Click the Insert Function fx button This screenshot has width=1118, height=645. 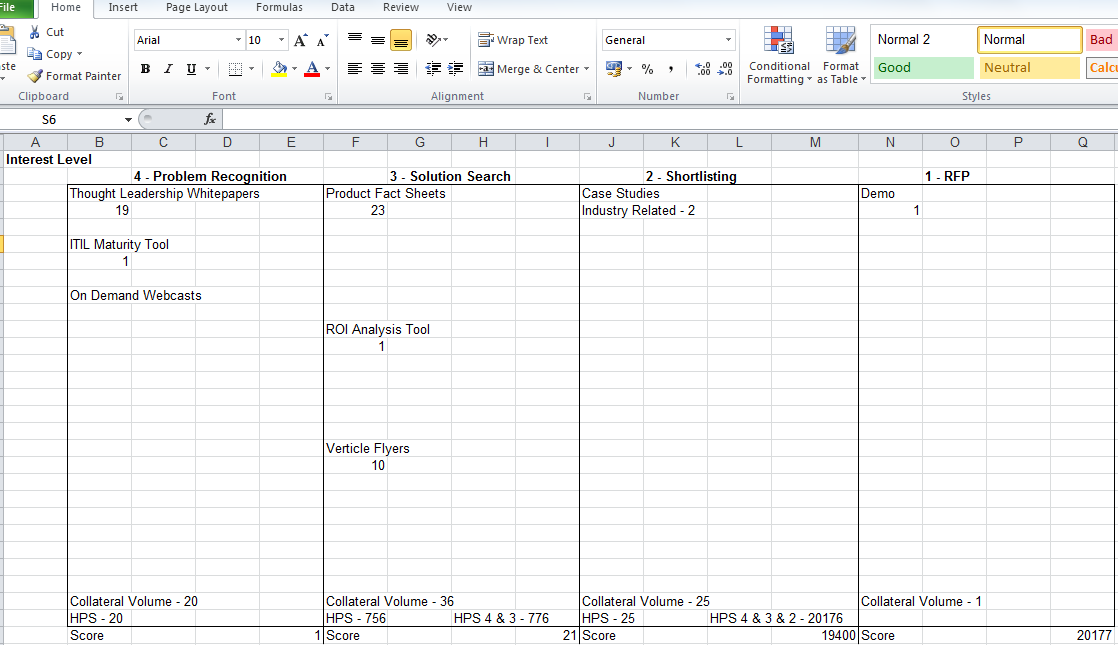[210, 120]
